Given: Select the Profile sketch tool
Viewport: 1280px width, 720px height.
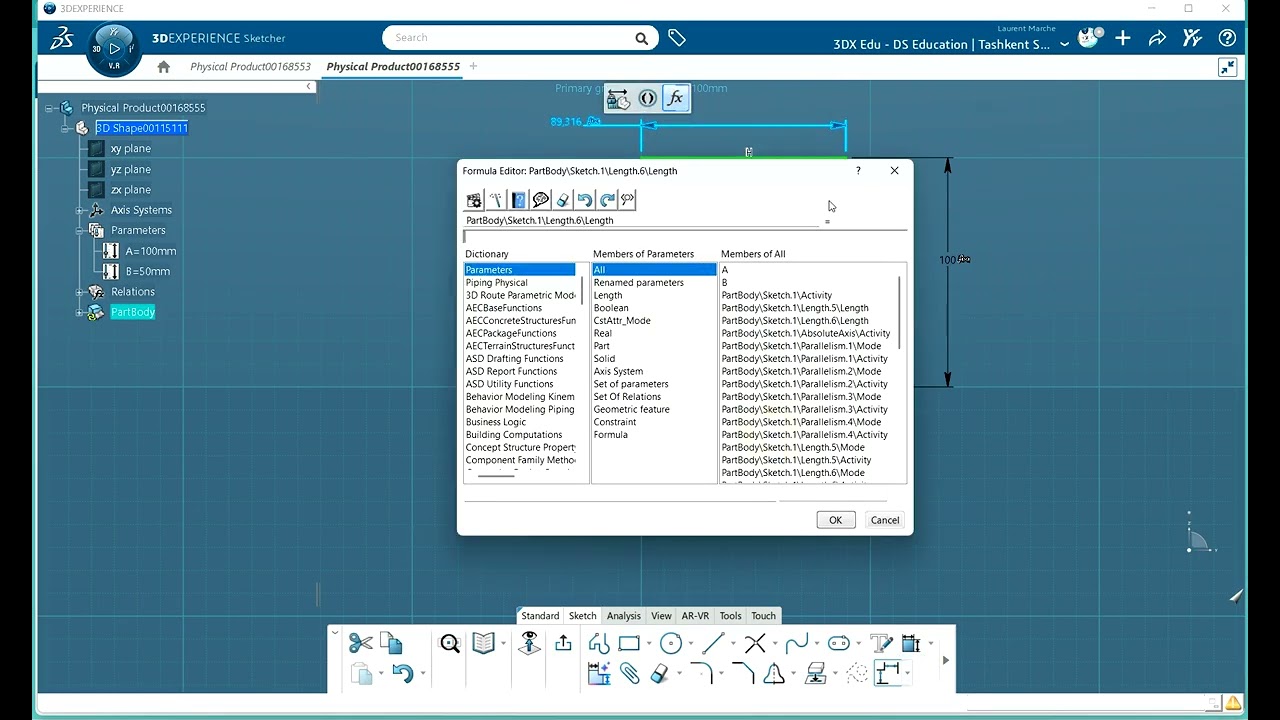Looking at the screenshot, I should pos(599,644).
